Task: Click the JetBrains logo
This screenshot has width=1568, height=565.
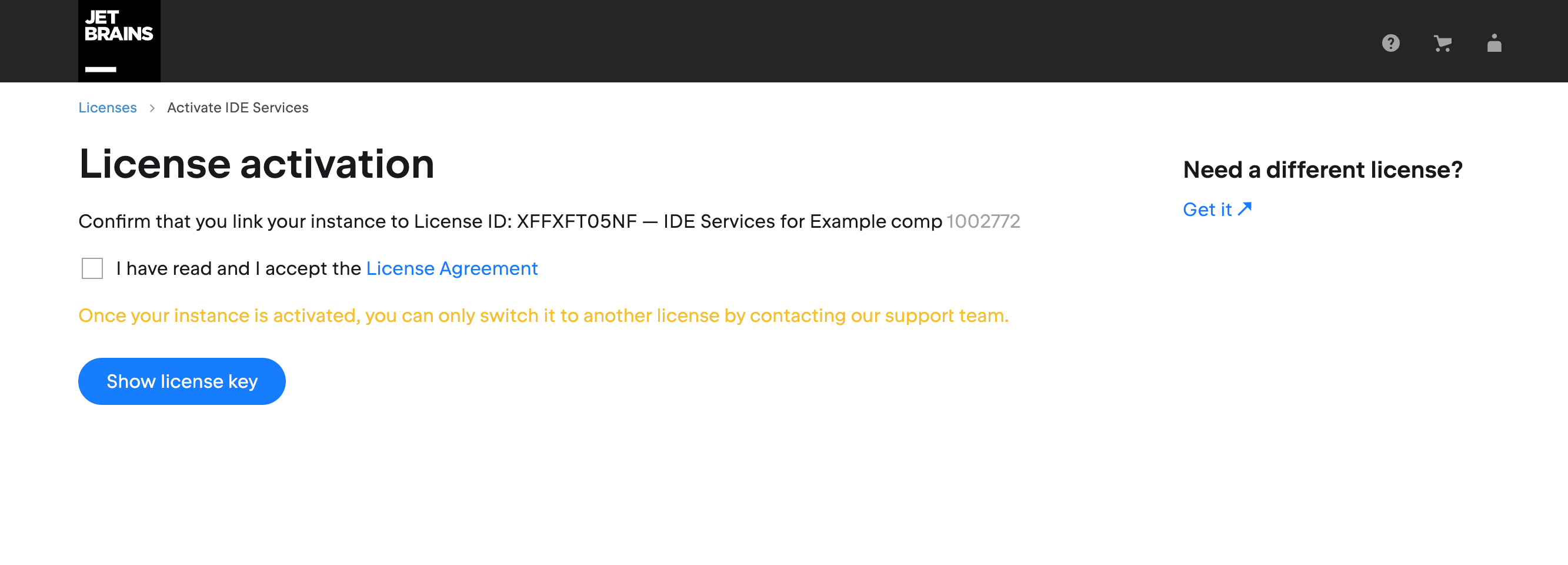Action: tap(119, 40)
